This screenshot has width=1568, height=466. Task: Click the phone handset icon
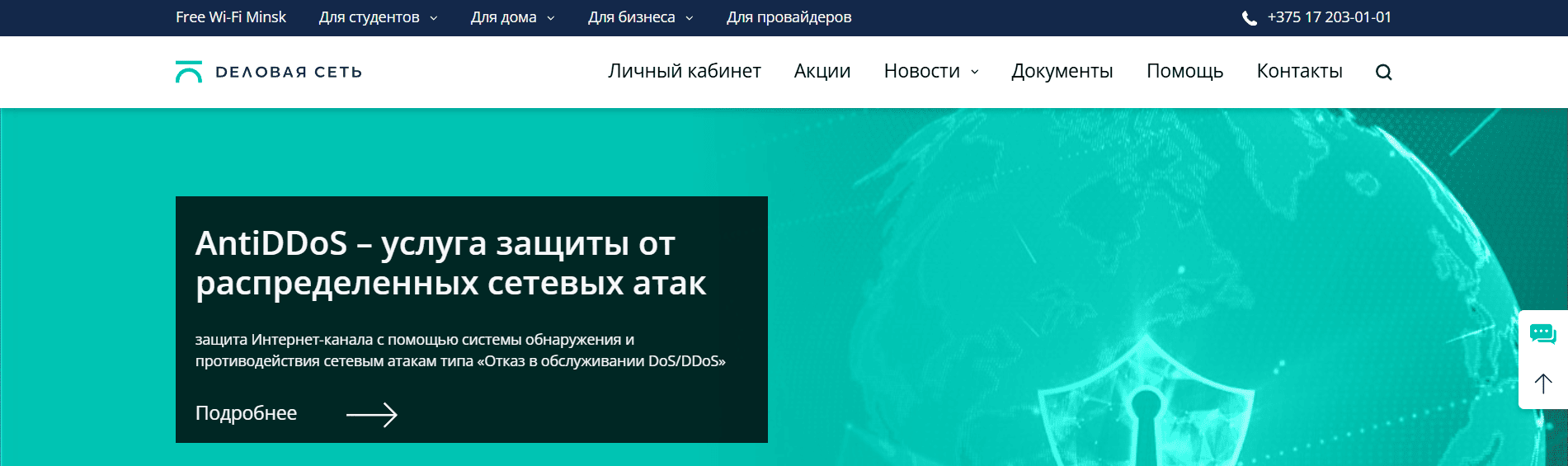[1250, 18]
